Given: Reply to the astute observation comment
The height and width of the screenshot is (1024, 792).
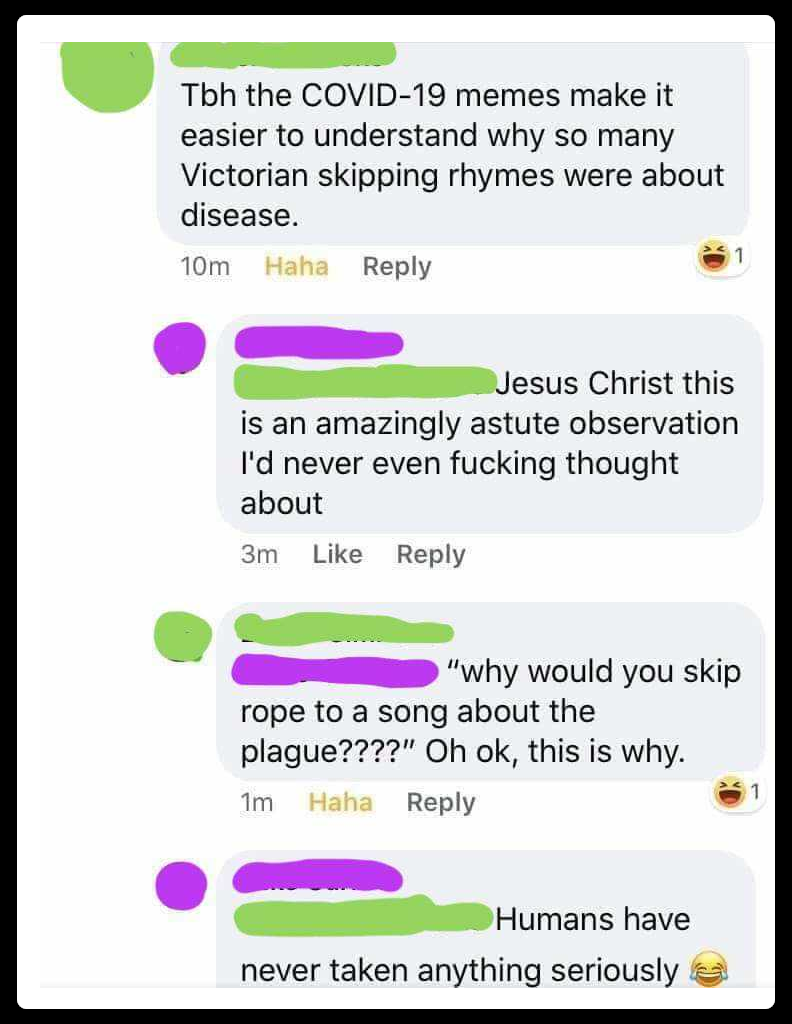Looking at the screenshot, I should click(431, 554).
